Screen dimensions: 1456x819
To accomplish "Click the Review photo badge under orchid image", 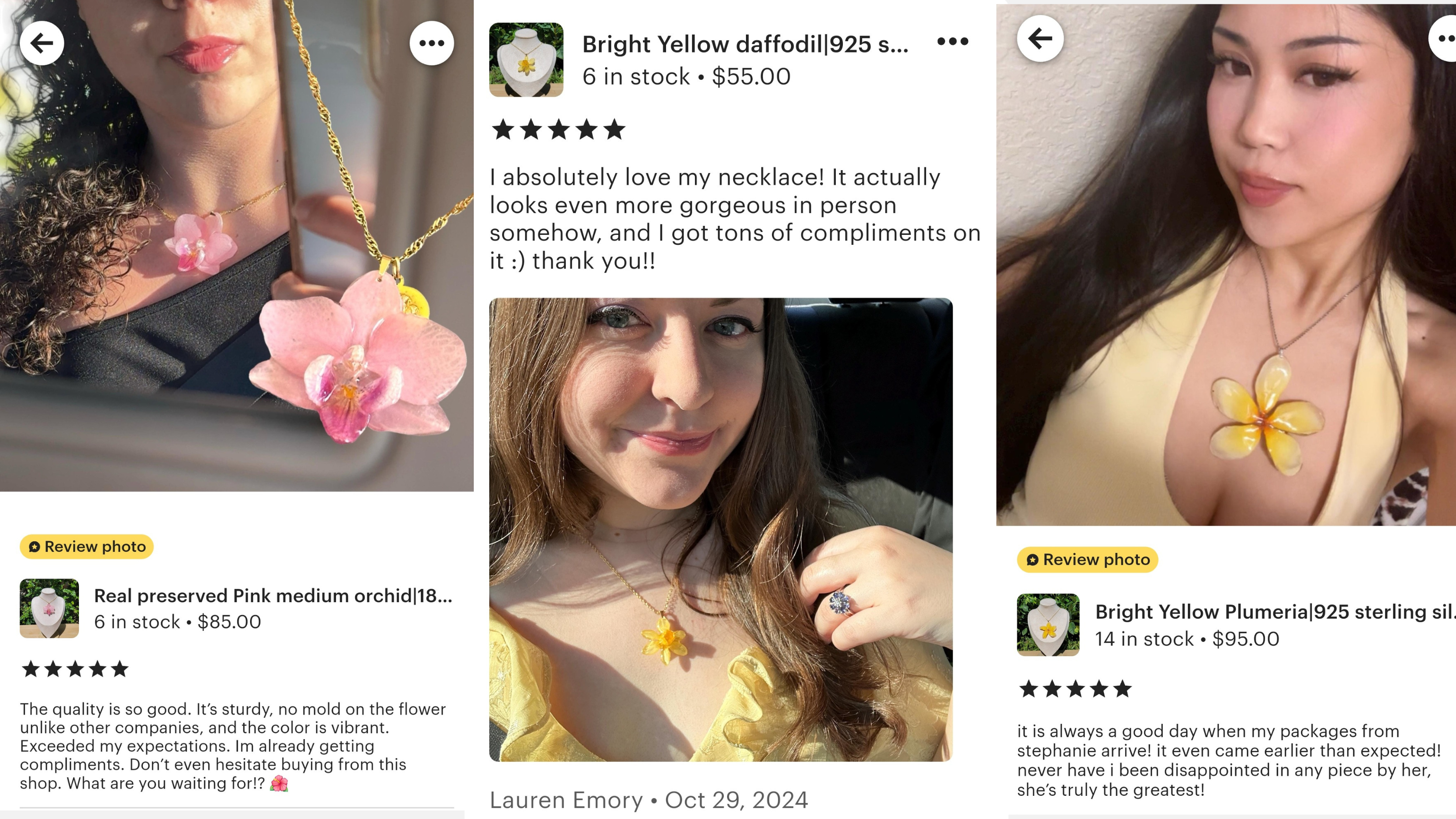I will click(x=87, y=547).
